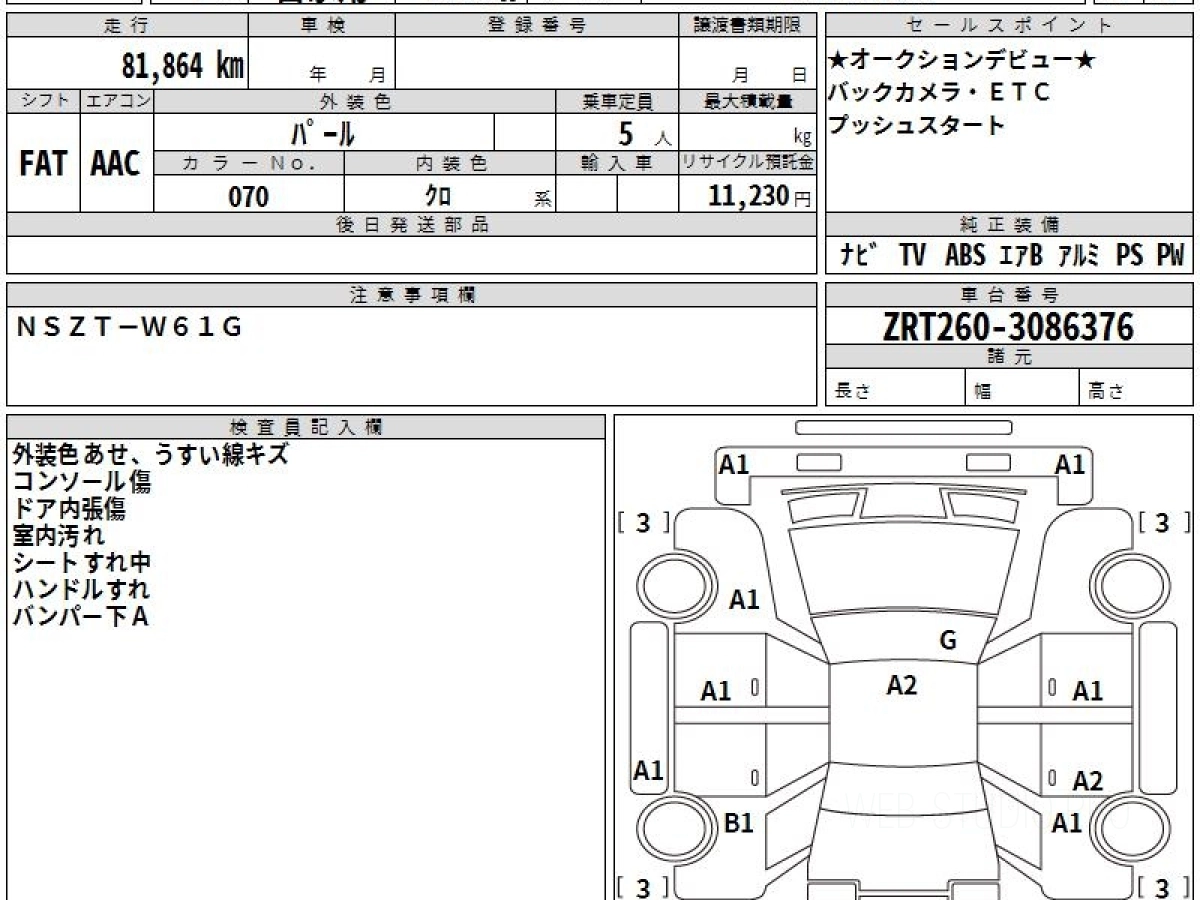Click the seating capacity value 5 人

pyautogui.click(x=646, y=133)
